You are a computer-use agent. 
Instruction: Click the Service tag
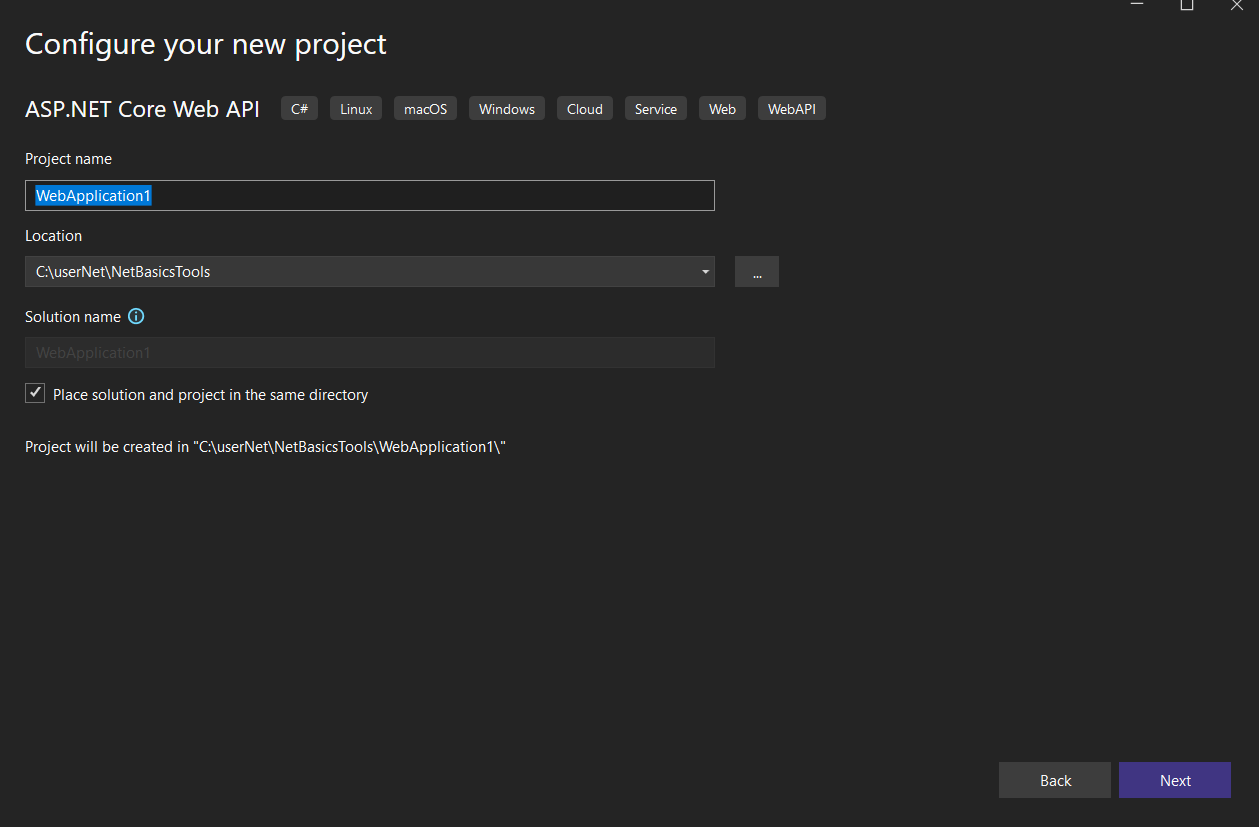click(x=656, y=109)
